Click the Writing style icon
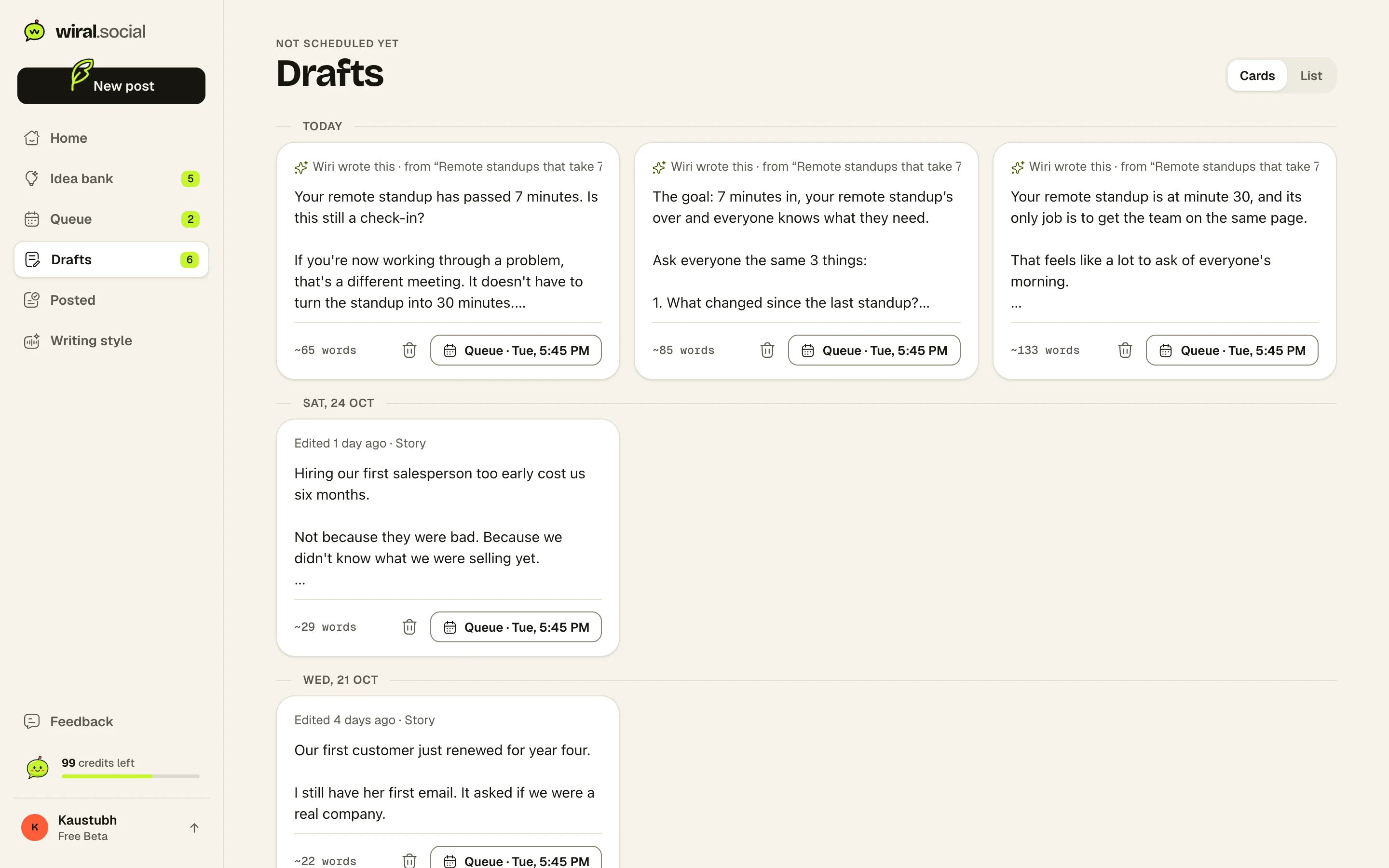The width and height of the screenshot is (1389, 868). pos(32,340)
